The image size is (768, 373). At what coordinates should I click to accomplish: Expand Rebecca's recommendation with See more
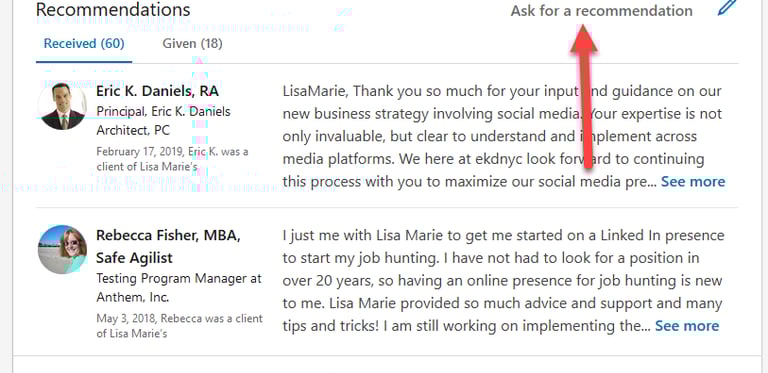[687, 326]
